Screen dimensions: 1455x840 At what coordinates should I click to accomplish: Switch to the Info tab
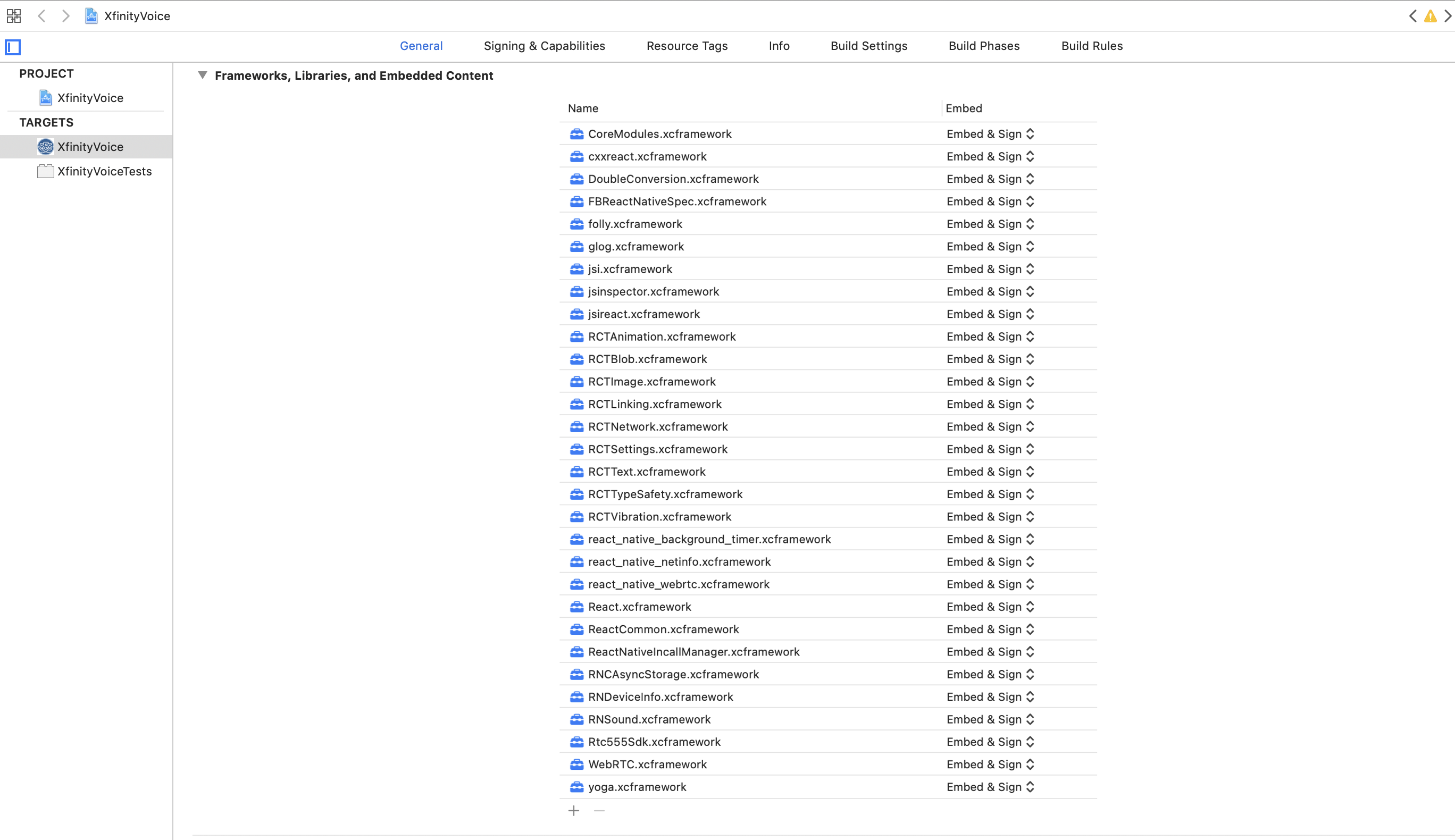(779, 46)
